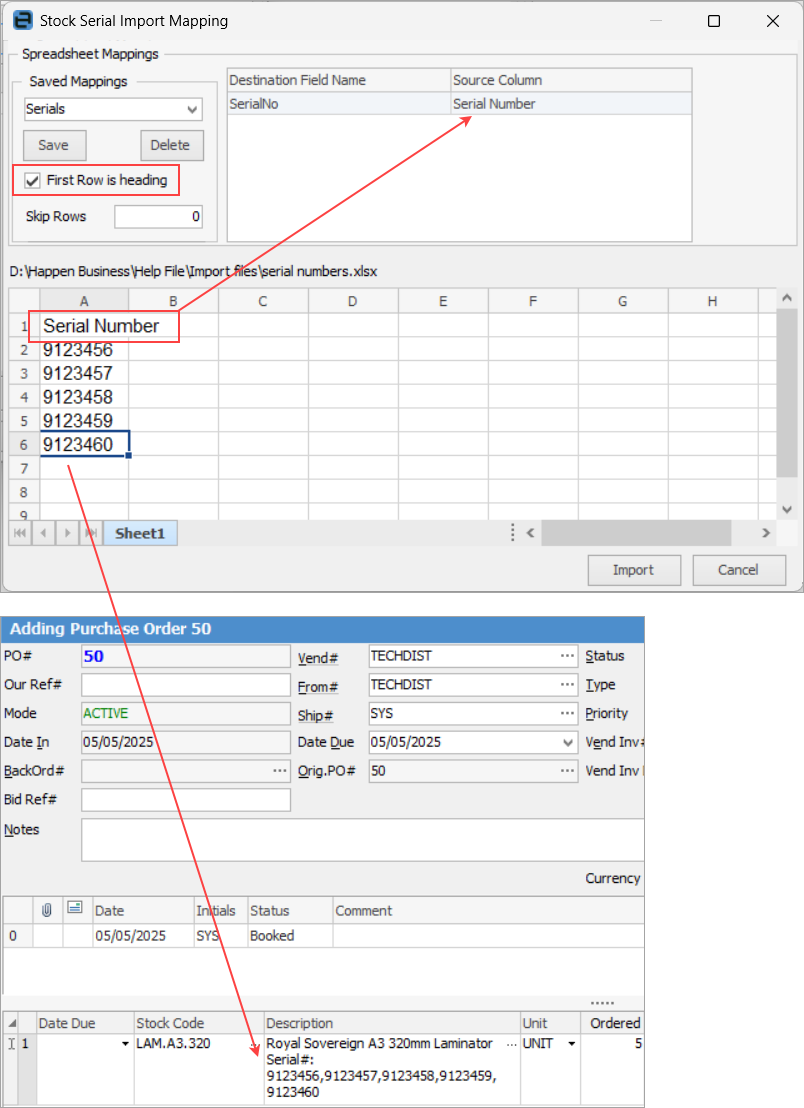Select column C header in spreadsheet
Viewport: 804px width, 1108px height.
tap(263, 301)
